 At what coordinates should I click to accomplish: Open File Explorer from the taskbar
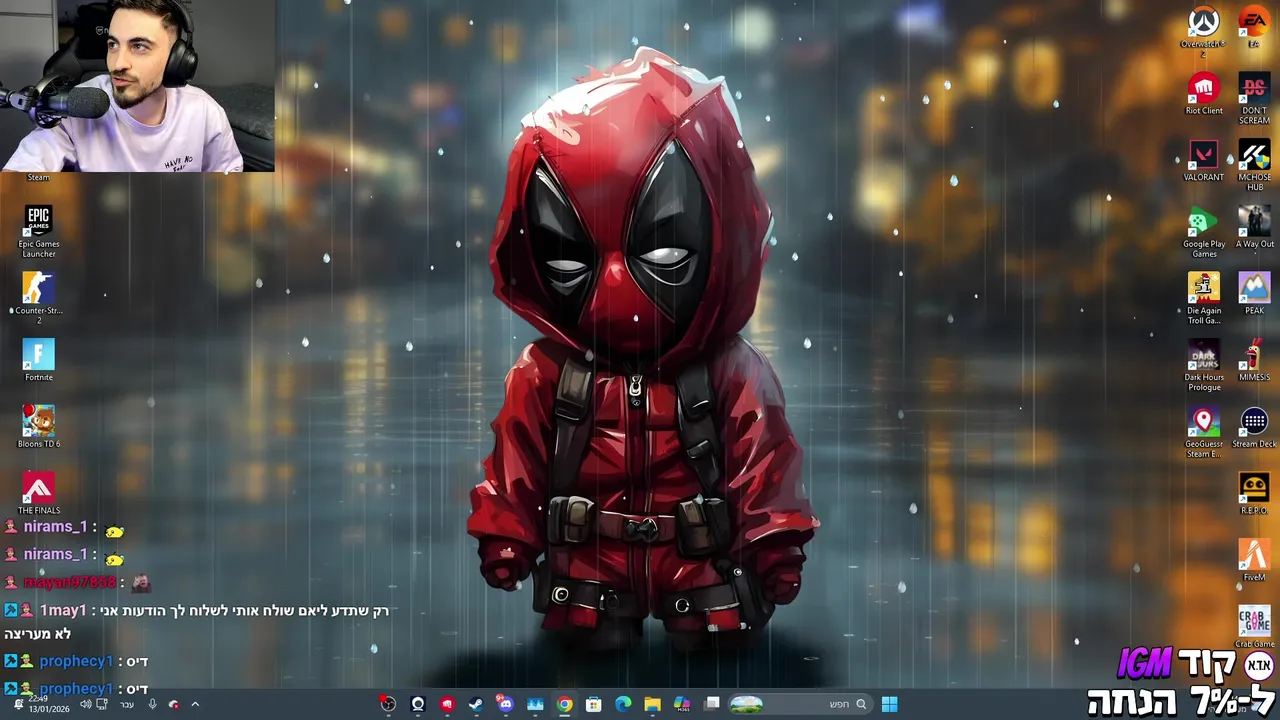click(x=652, y=704)
